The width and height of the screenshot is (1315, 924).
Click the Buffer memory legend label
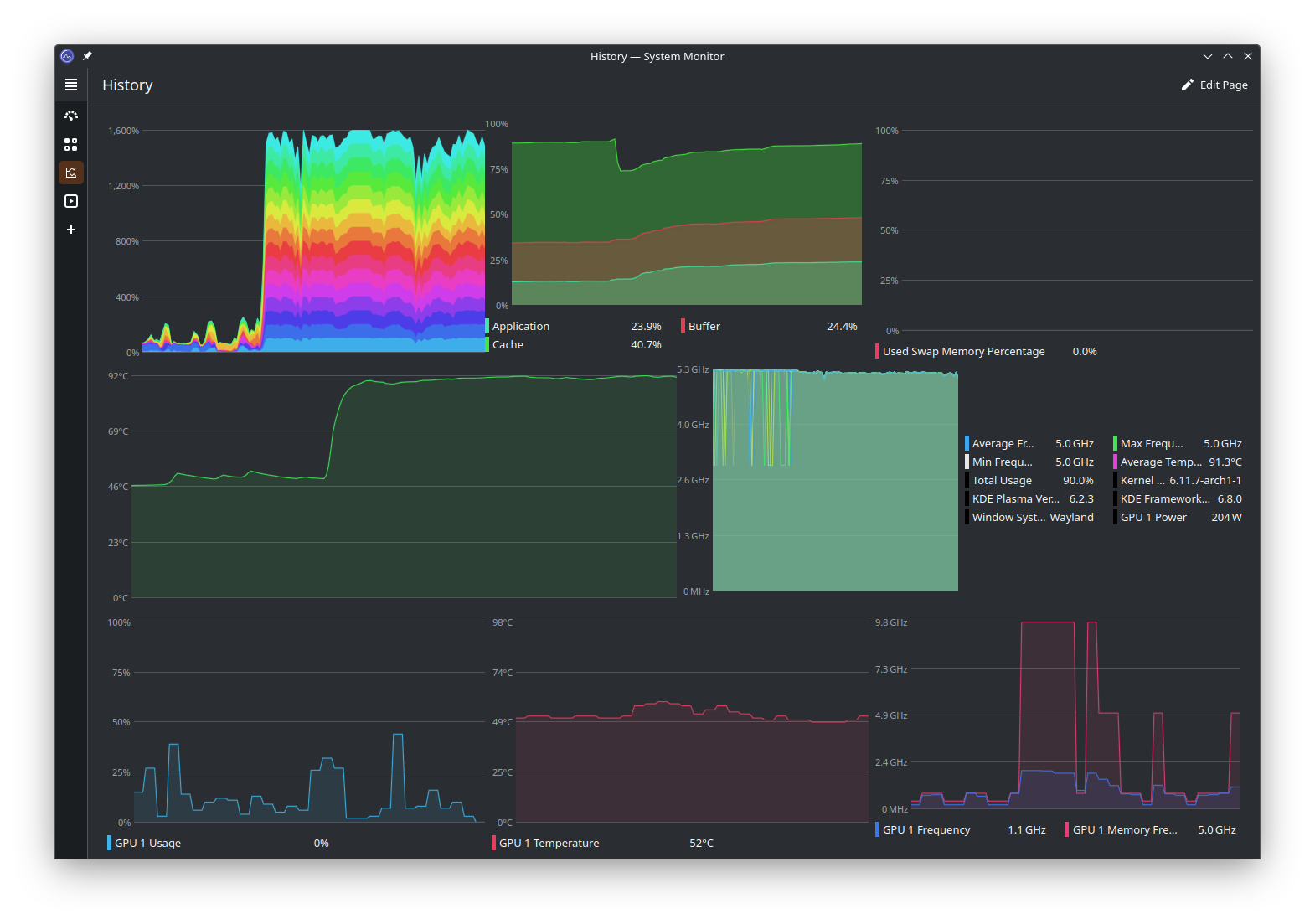(704, 326)
